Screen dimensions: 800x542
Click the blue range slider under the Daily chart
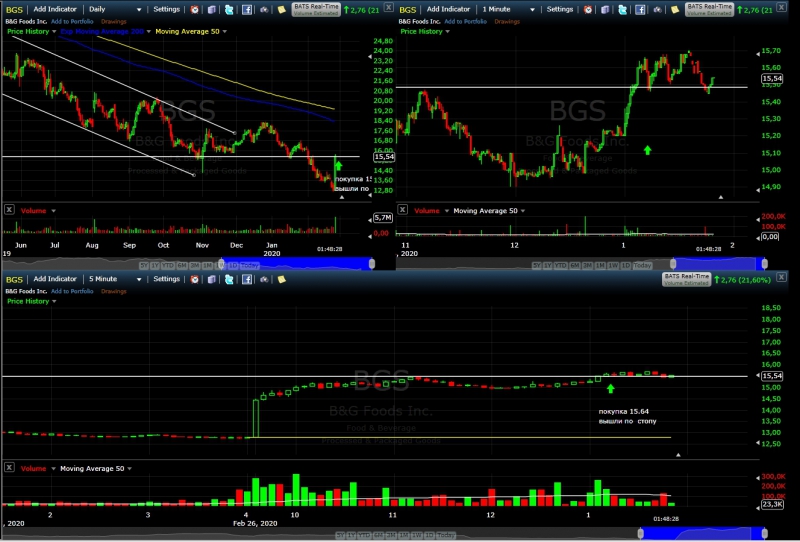pyautogui.click(x=296, y=263)
